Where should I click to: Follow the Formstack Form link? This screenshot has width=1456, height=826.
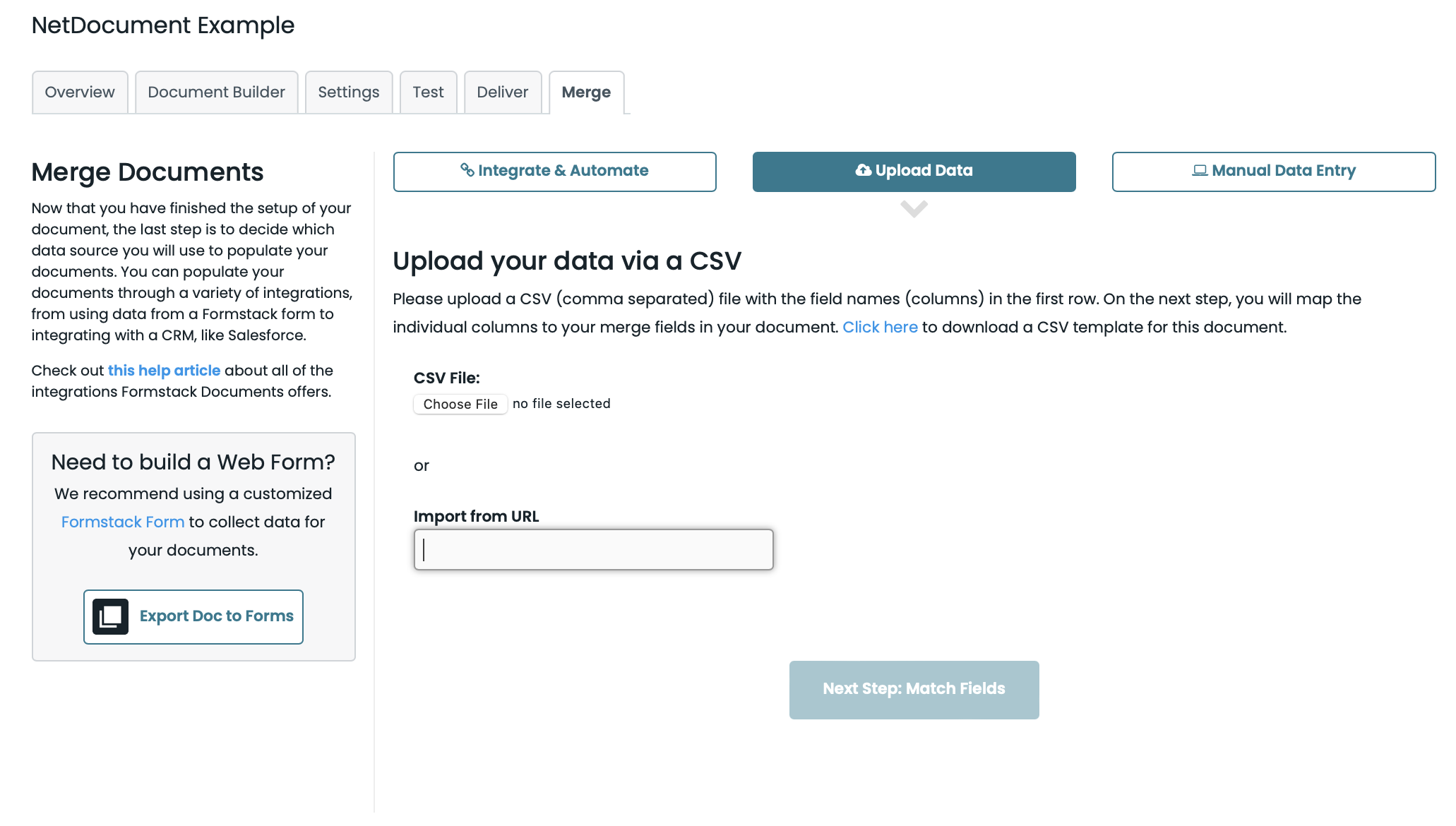(123, 522)
